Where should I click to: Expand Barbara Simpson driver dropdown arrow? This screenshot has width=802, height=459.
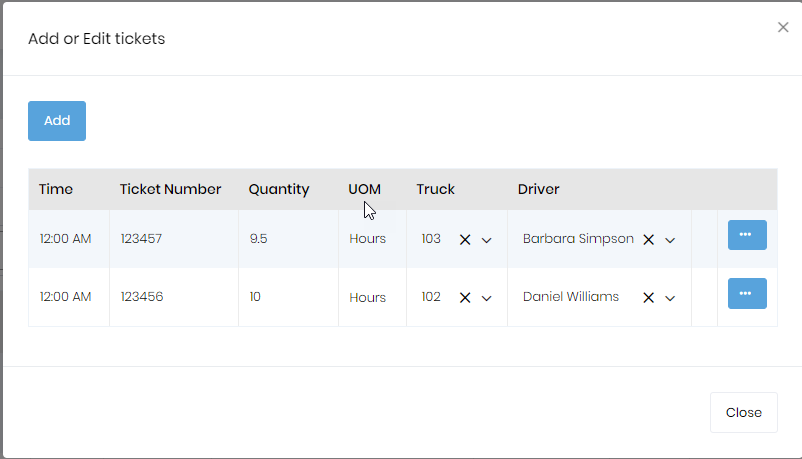(x=671, y=240)
